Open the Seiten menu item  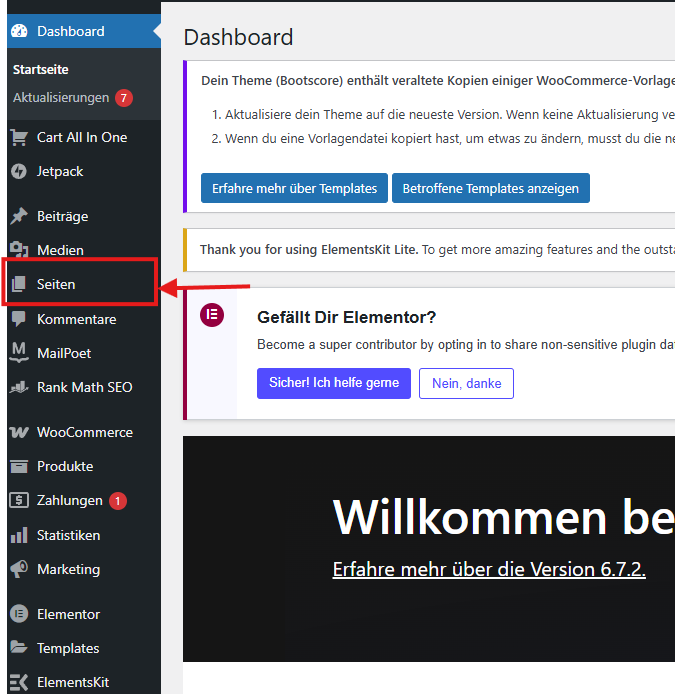[x=56, y=285]
